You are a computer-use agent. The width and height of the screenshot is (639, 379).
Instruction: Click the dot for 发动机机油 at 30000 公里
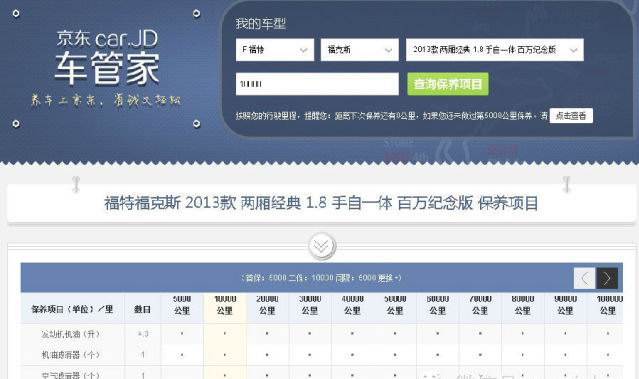pos(310,334)
